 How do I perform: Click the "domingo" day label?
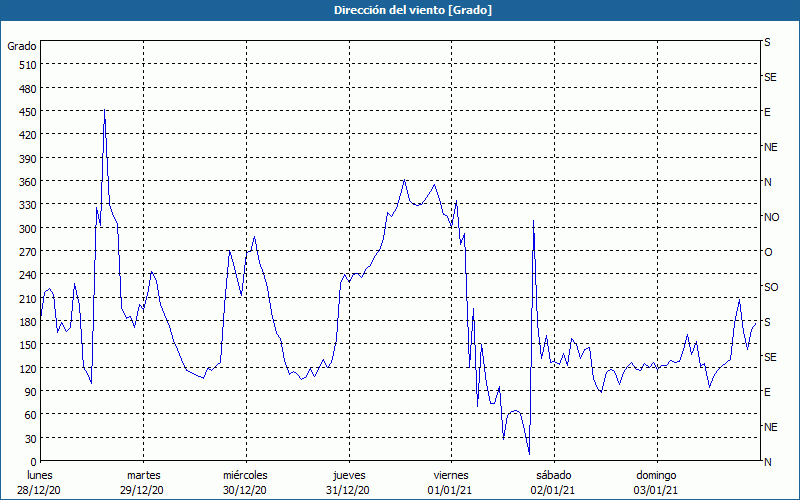tap(656, 475)
